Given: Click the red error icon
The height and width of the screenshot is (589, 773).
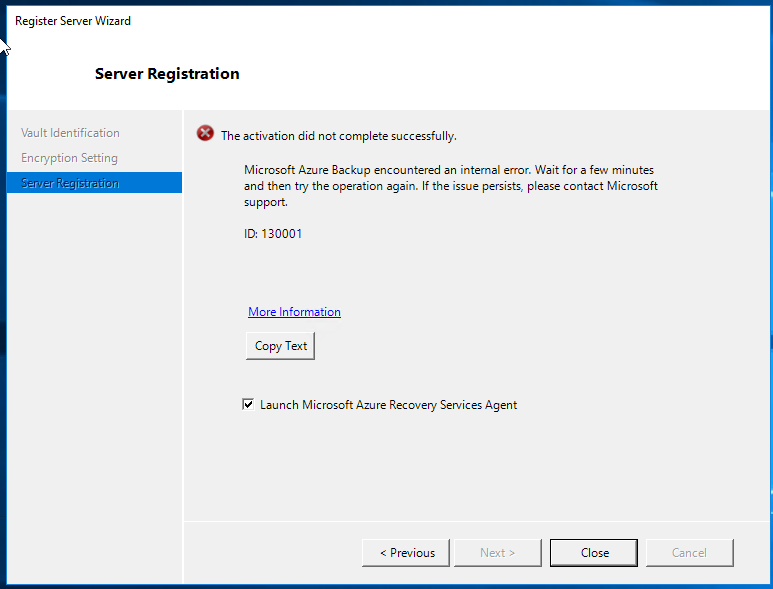Looking at the screenshot, I should pyautogui.click(x=205, y=133).
